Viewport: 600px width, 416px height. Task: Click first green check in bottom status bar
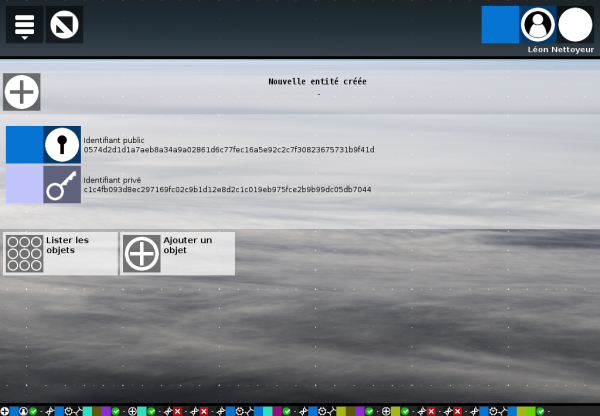click(x=33, y=411)
